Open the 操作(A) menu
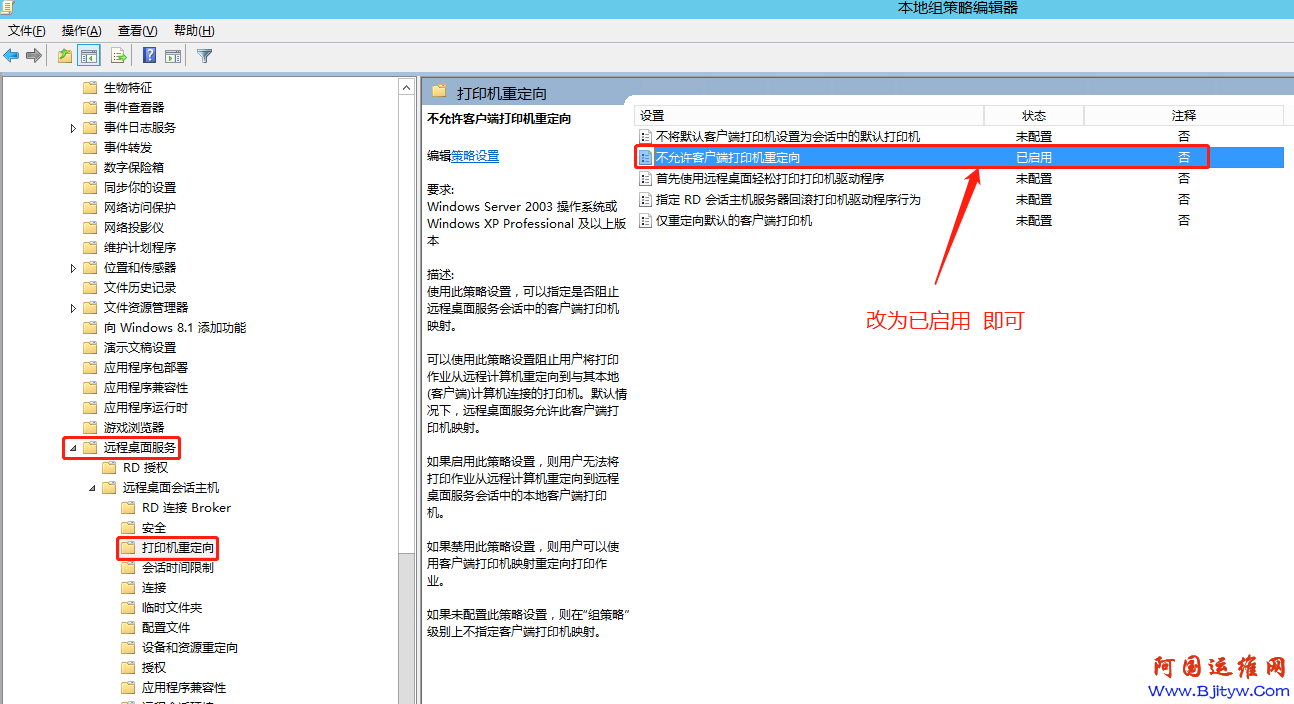 [x=81, y=31]
